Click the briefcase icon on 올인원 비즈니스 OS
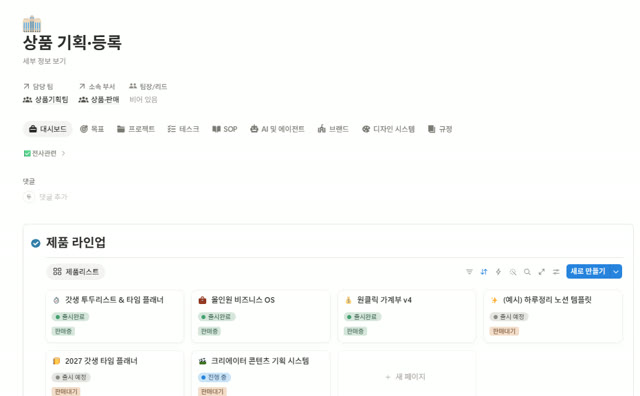Image resolution: width=640 pixels, height=396 pixels. point(202,300)
